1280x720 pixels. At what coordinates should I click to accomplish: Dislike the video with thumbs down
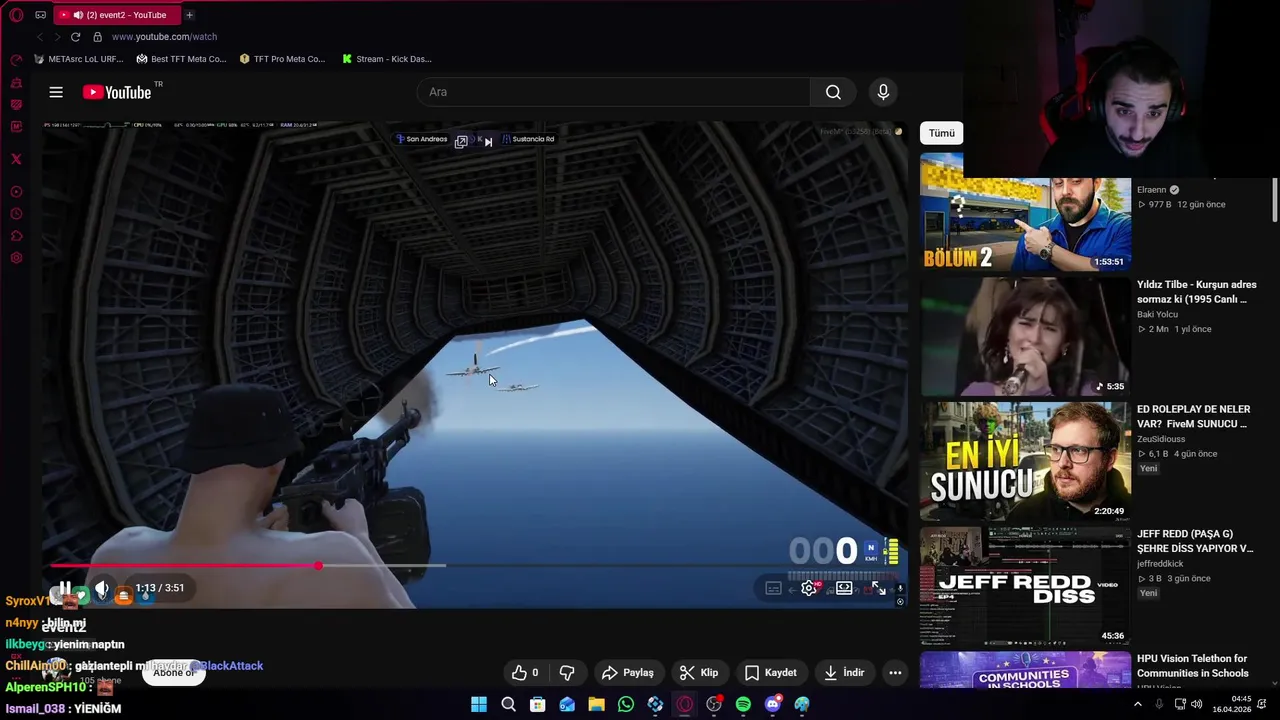coord(567,673)
